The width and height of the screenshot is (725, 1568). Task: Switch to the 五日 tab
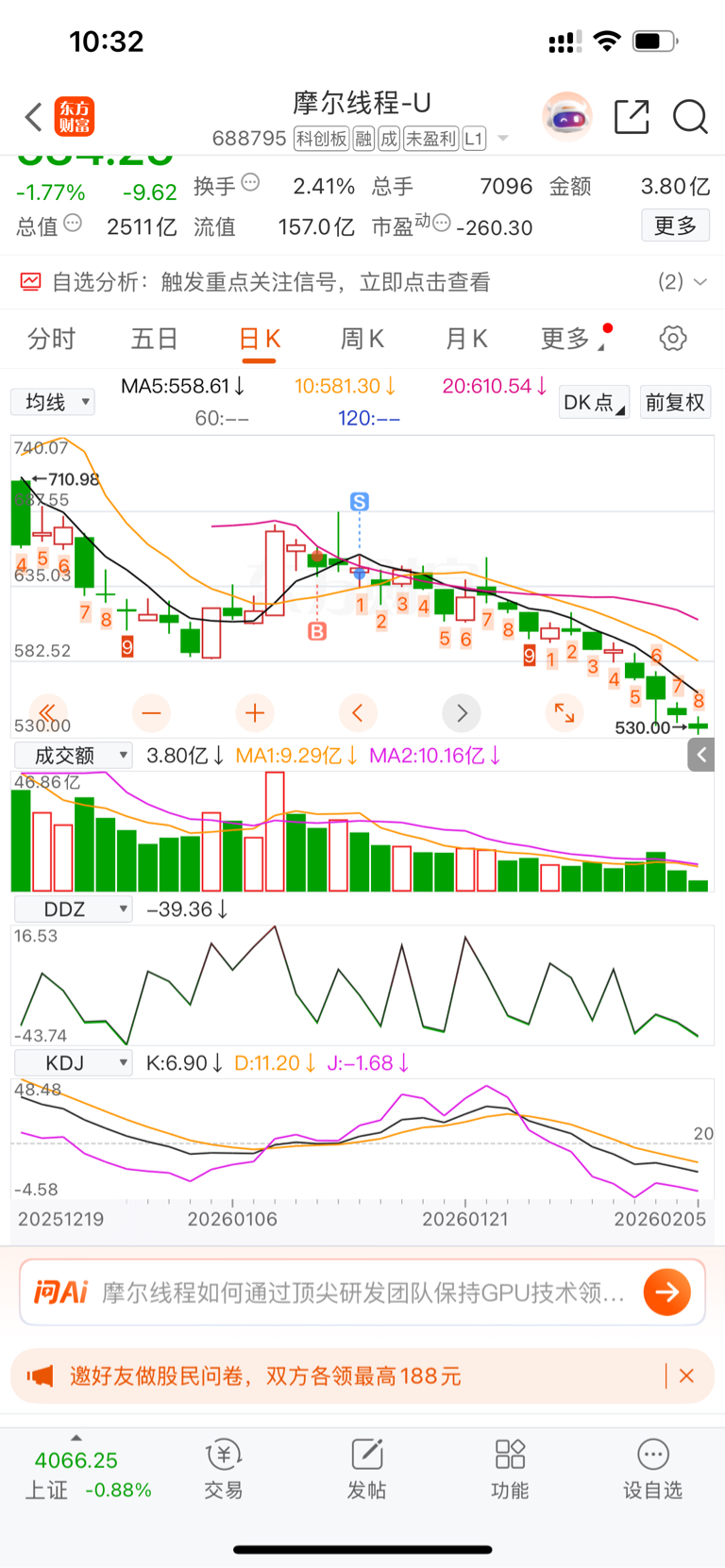pyautogui.click(x=154, y=339)
